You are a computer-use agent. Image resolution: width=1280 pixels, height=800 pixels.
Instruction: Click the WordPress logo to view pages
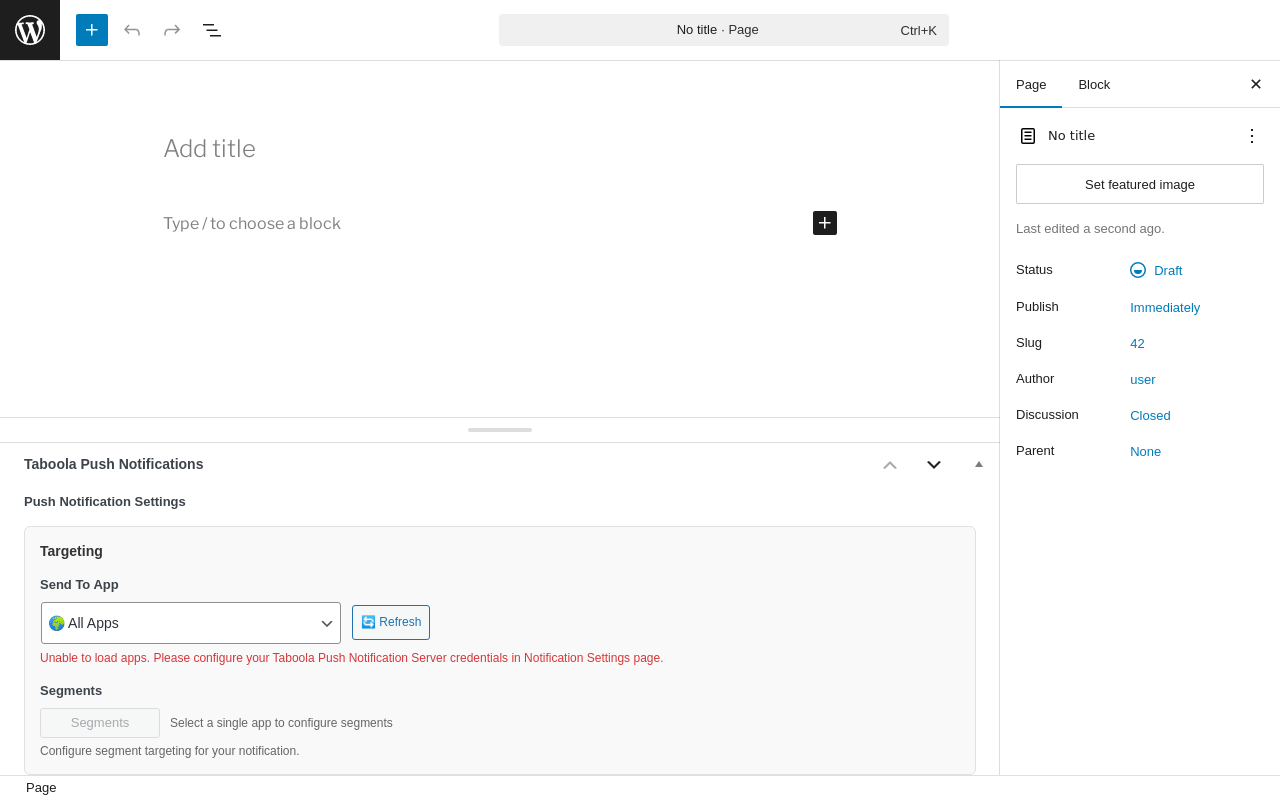coord(30,30)
